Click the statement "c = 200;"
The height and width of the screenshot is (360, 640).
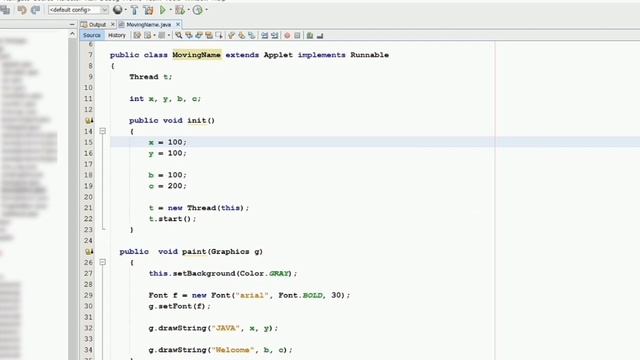167,186
